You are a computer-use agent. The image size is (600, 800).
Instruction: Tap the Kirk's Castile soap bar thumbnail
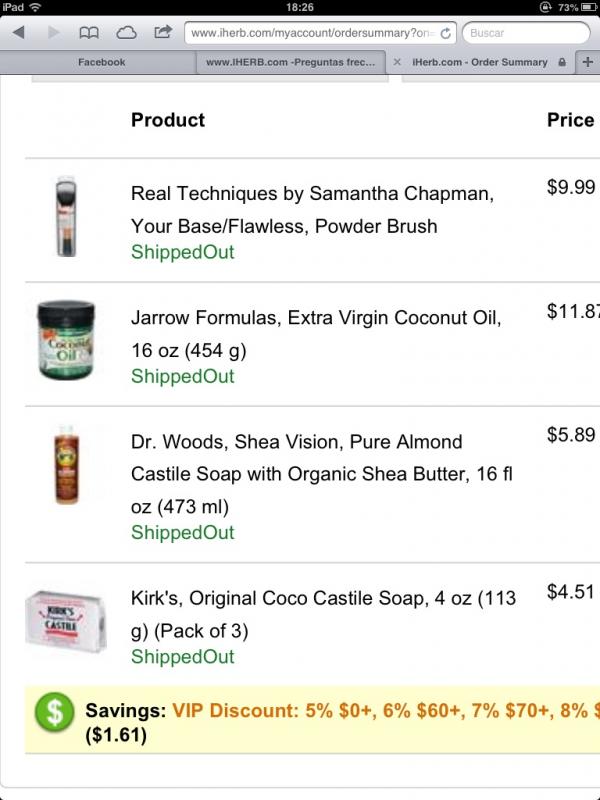tap(66, 621)
